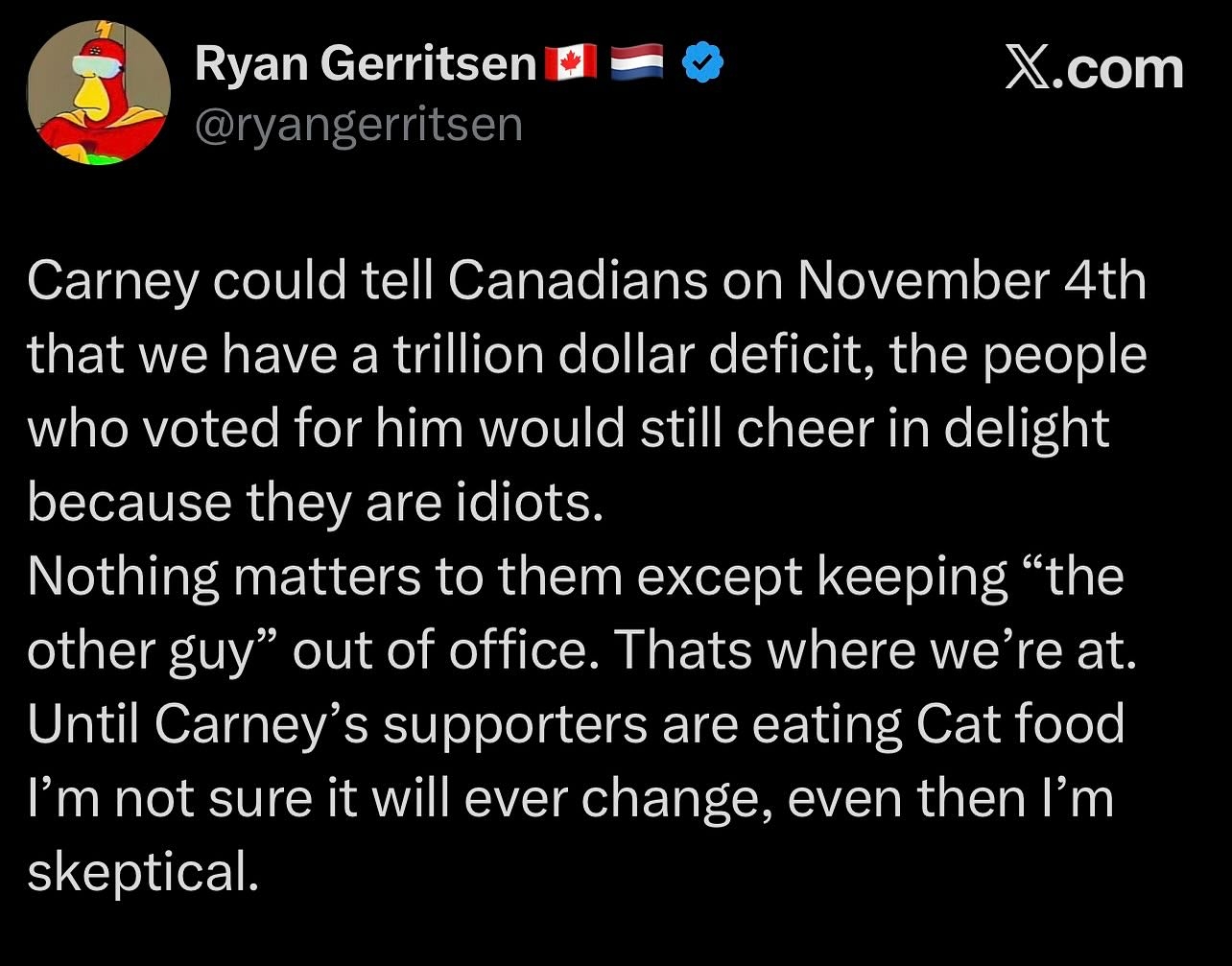Click the Netherlands flag emoji
This screenshot has width=1232, height=966.
pyautogui.click(x=637, y=64)
